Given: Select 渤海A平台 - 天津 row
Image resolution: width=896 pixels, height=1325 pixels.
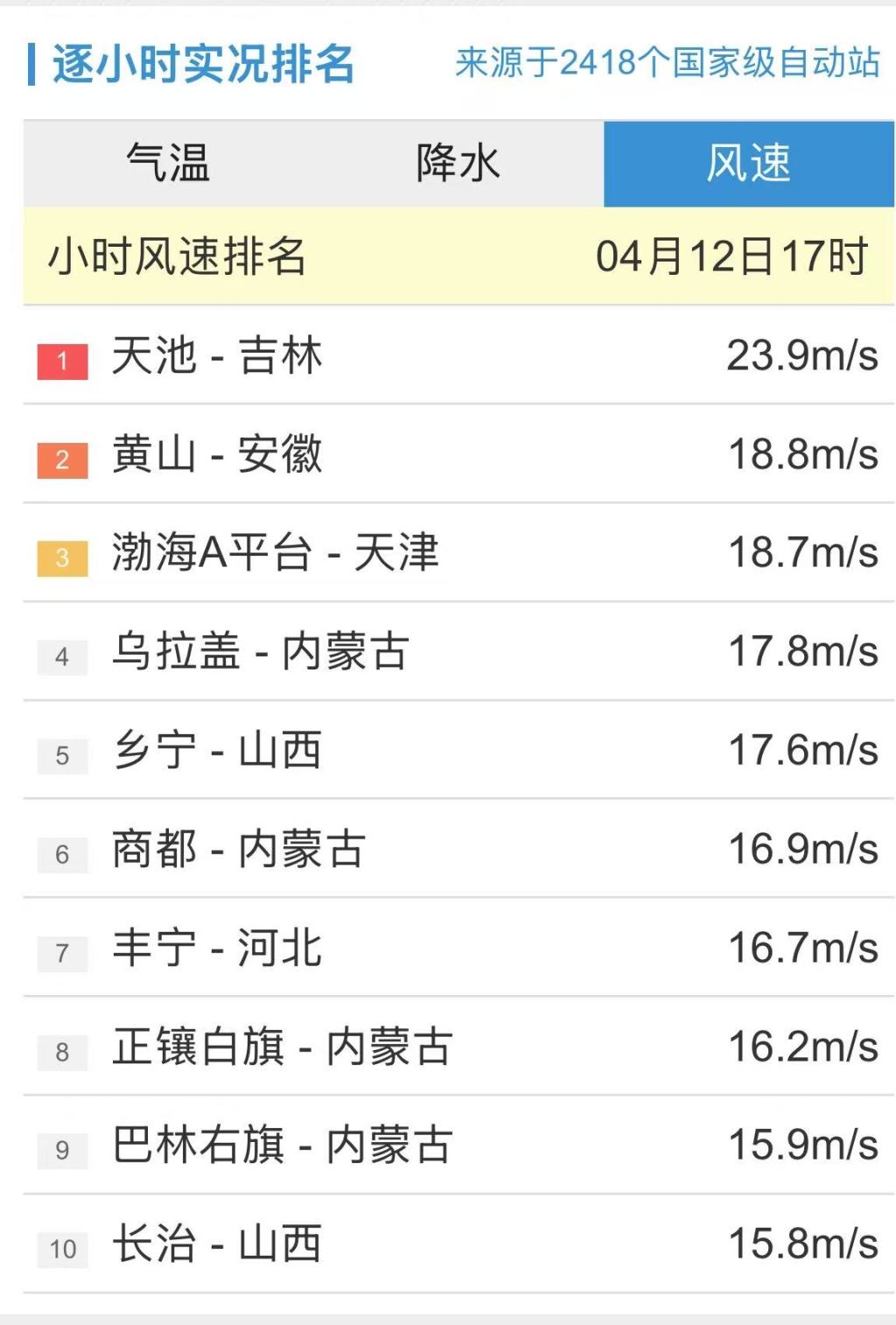Looking at the screenshot, I should [458, 553].
